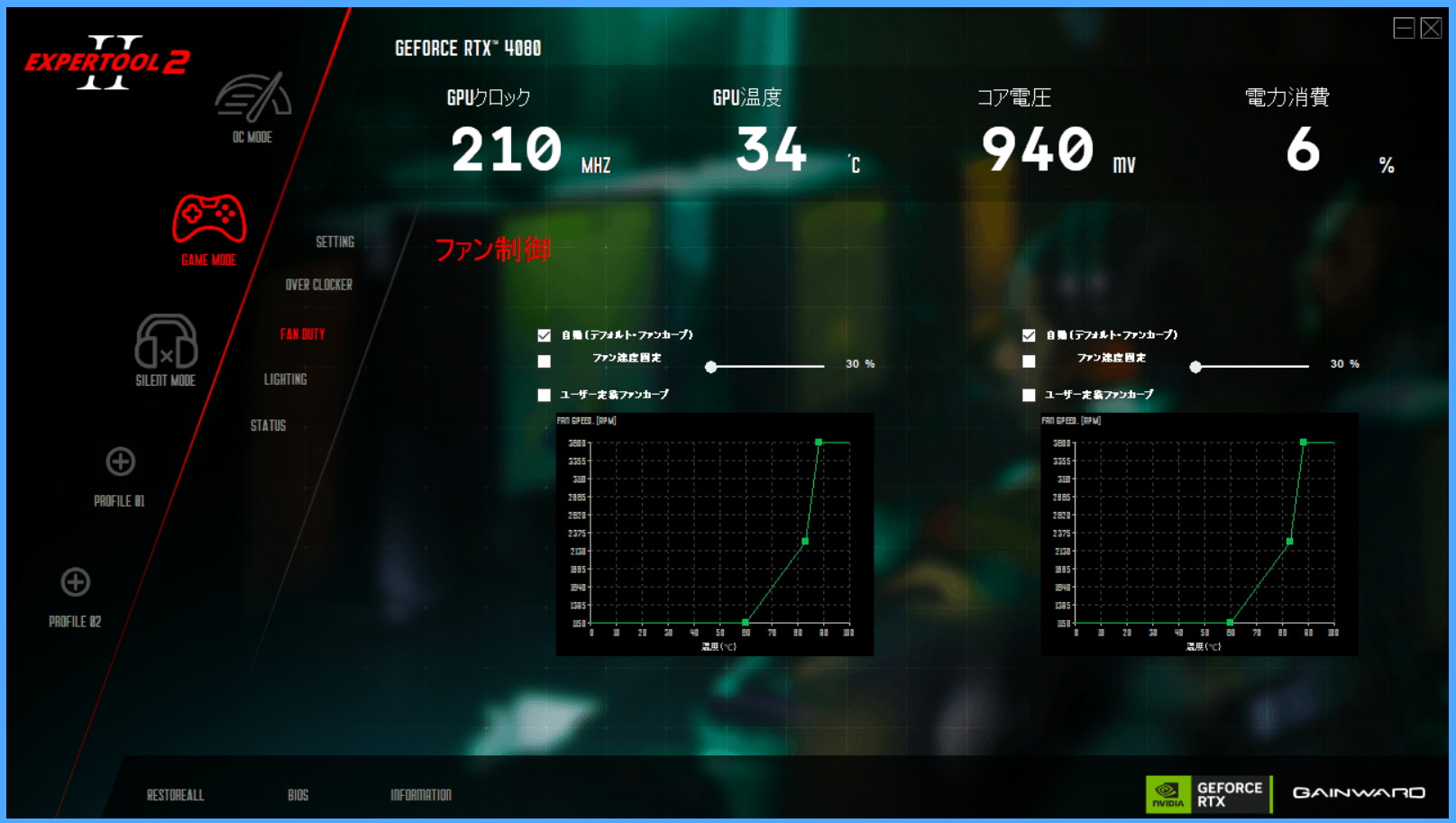Click left fan curve middle control point
1456x823 pixels.
pyautogui.click(x=805, y=542)
